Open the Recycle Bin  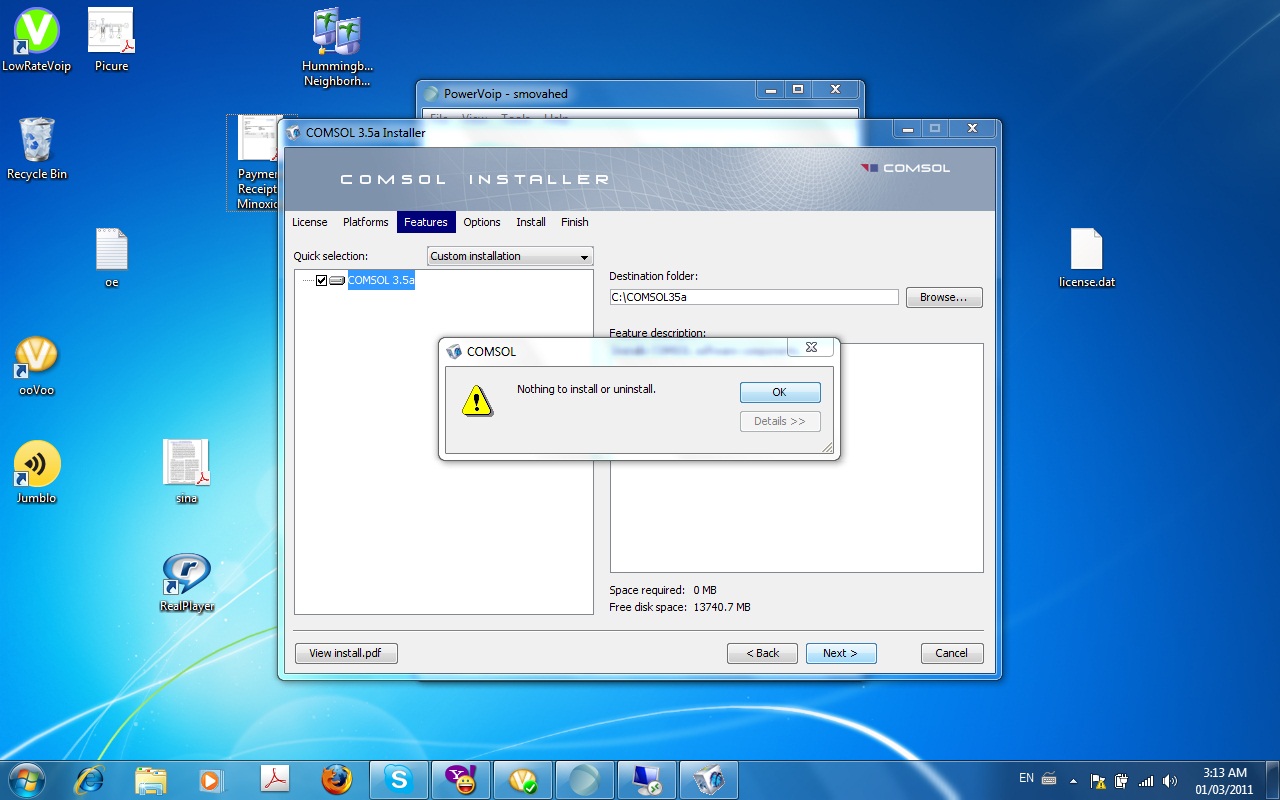point(37,149)
